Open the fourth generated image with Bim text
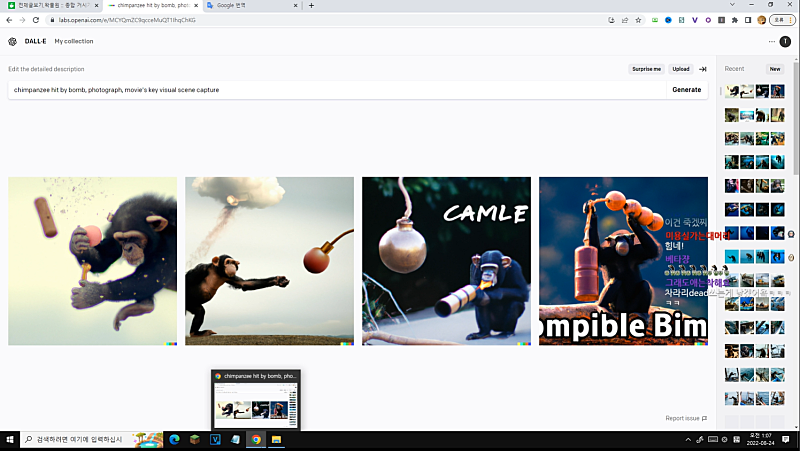 coord(623,261)
